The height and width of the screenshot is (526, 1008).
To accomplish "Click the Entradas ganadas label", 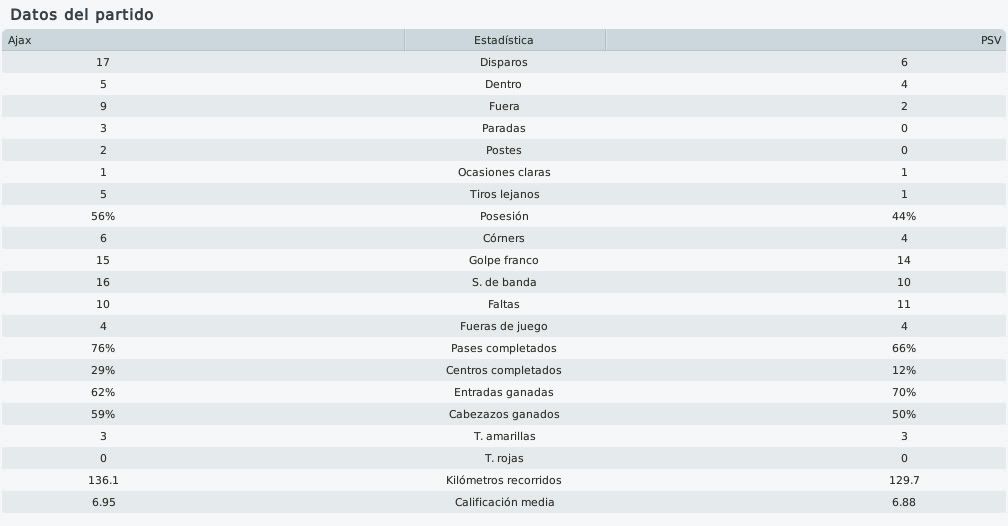I will (504, 392).
